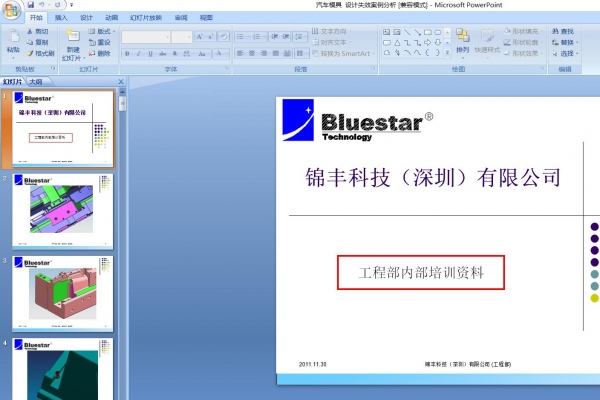Image resolution: width=600 pixels, height=400 pixels.
Task: Toggle text shadow formatting
Action: click(x=174, y=54)
